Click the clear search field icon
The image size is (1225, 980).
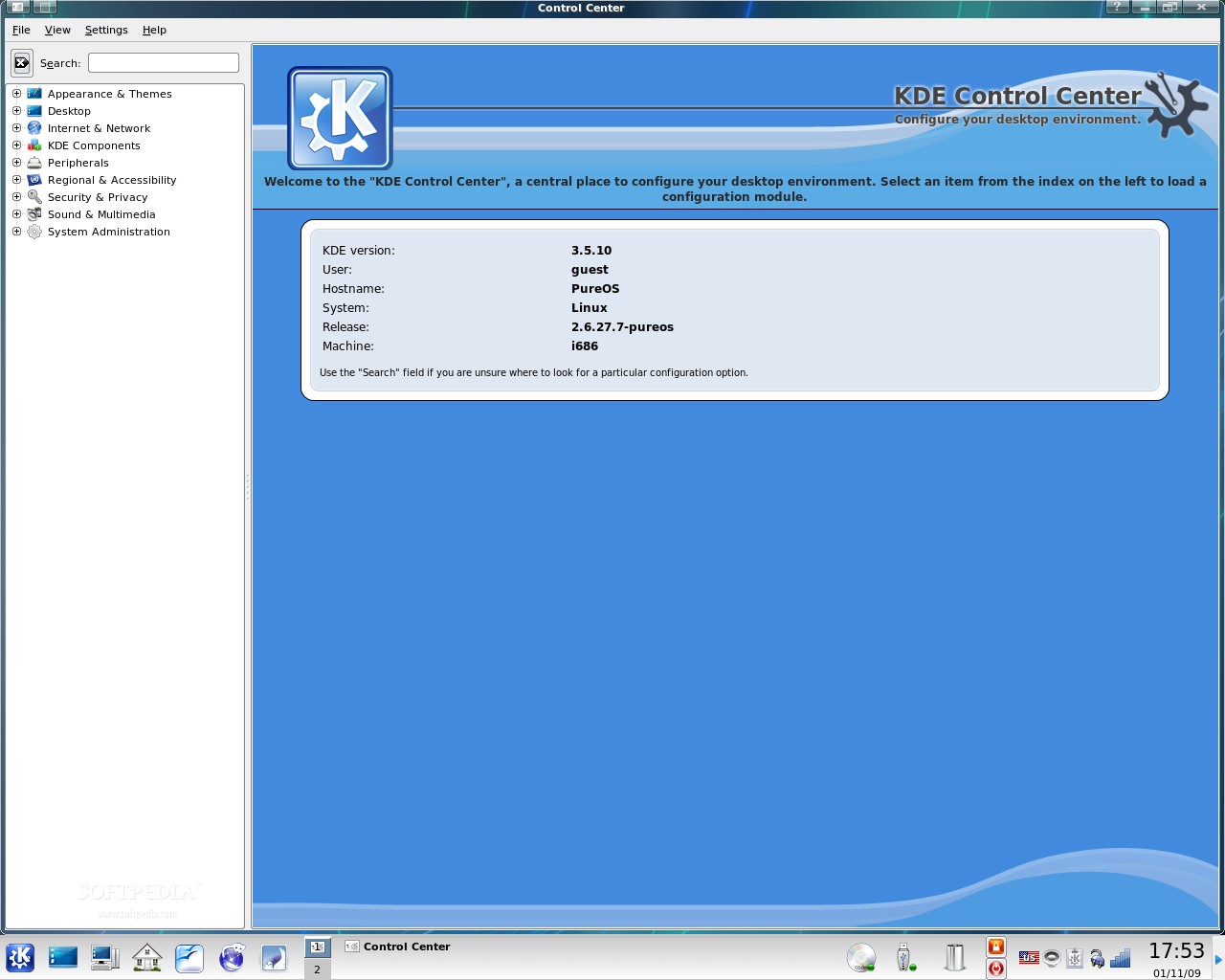pos(22,63)
